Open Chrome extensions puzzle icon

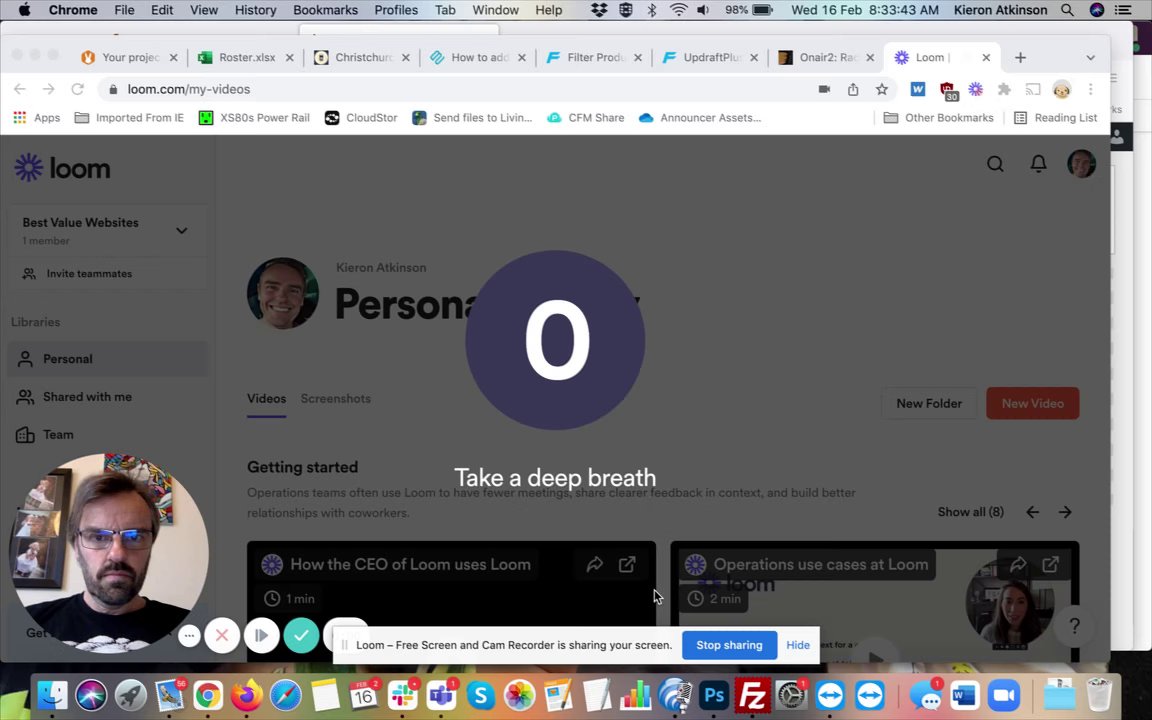tap(1004, 89)
